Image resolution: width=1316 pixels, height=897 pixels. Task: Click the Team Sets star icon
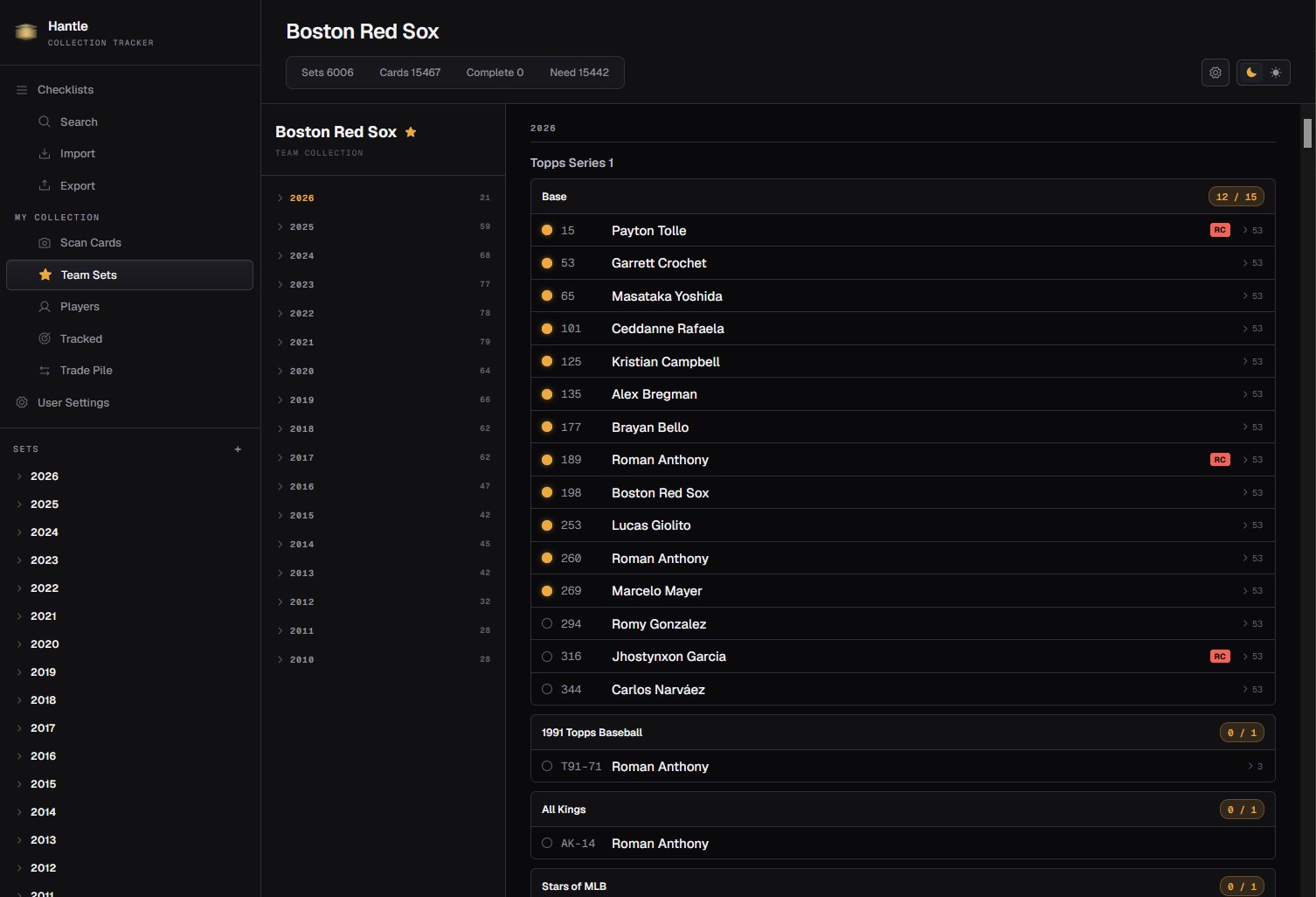point(45,275)
